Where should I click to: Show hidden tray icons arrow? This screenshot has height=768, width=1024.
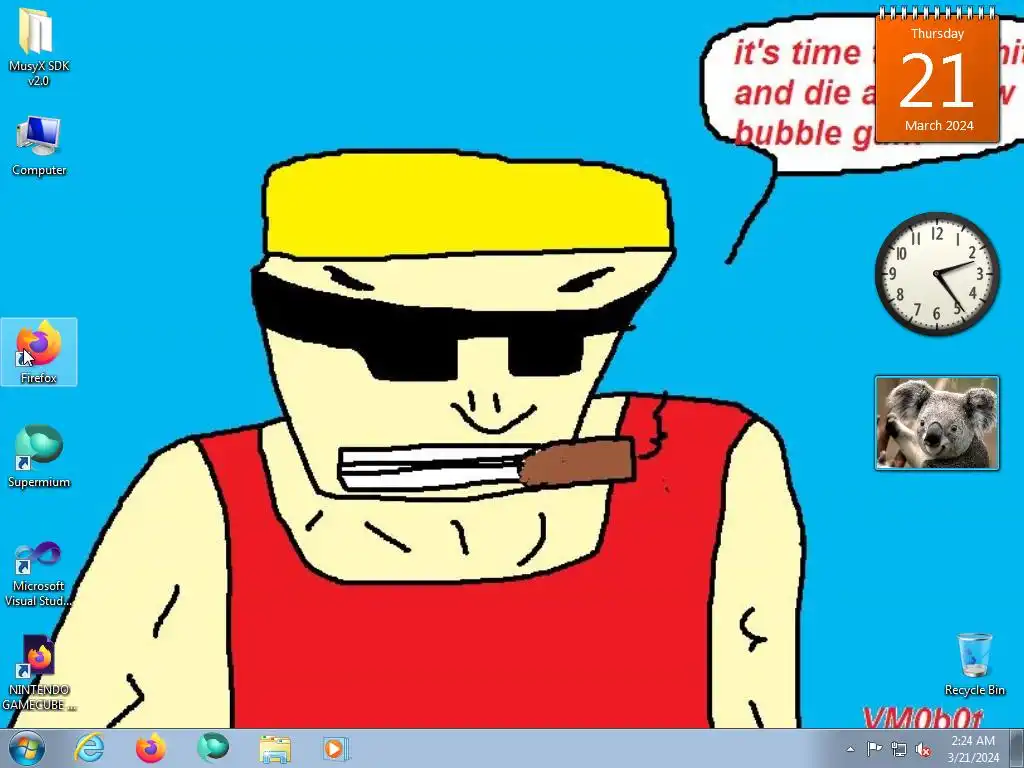(850, 749)
